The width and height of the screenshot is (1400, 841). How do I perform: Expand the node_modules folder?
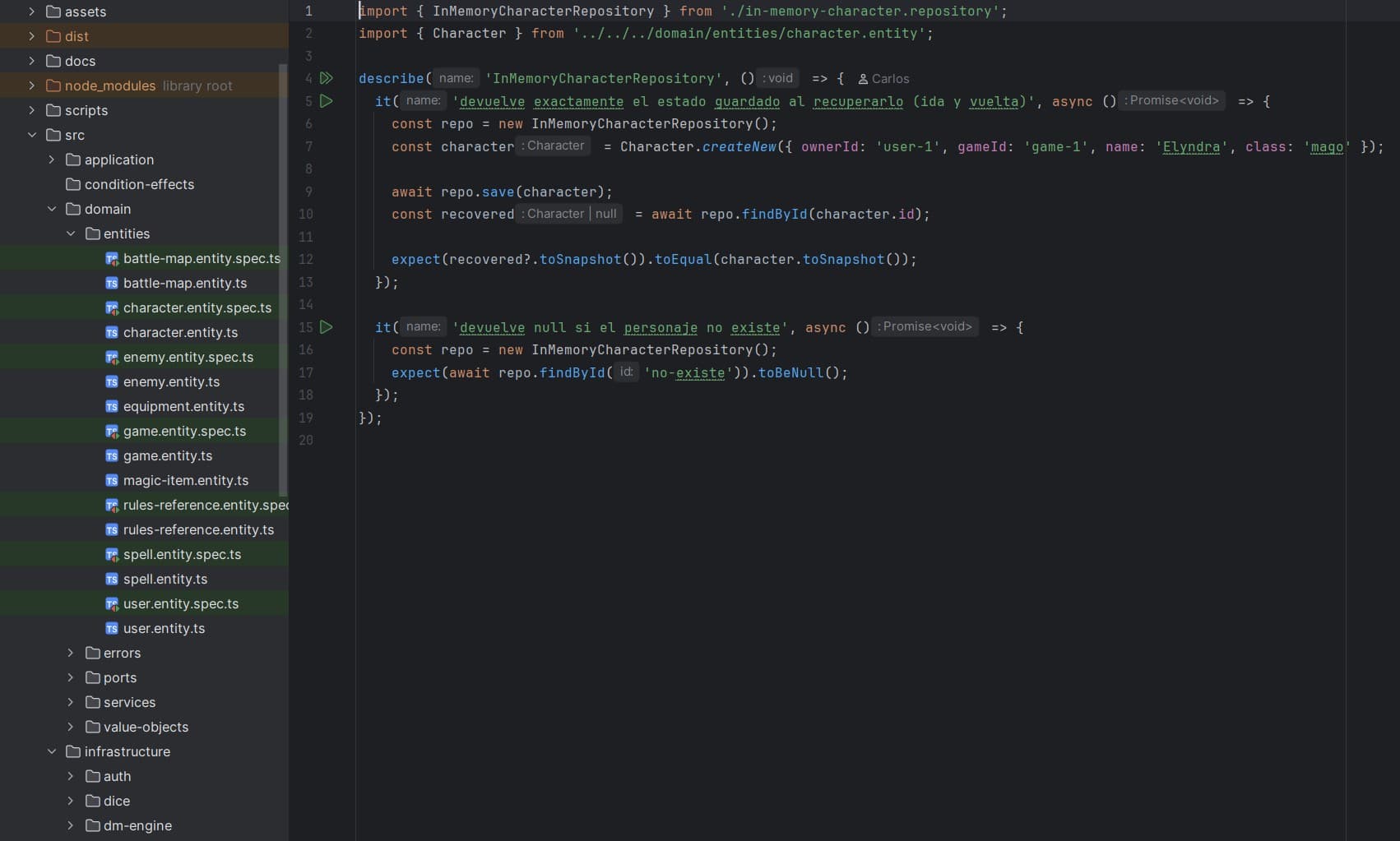(x=32, y=85)
